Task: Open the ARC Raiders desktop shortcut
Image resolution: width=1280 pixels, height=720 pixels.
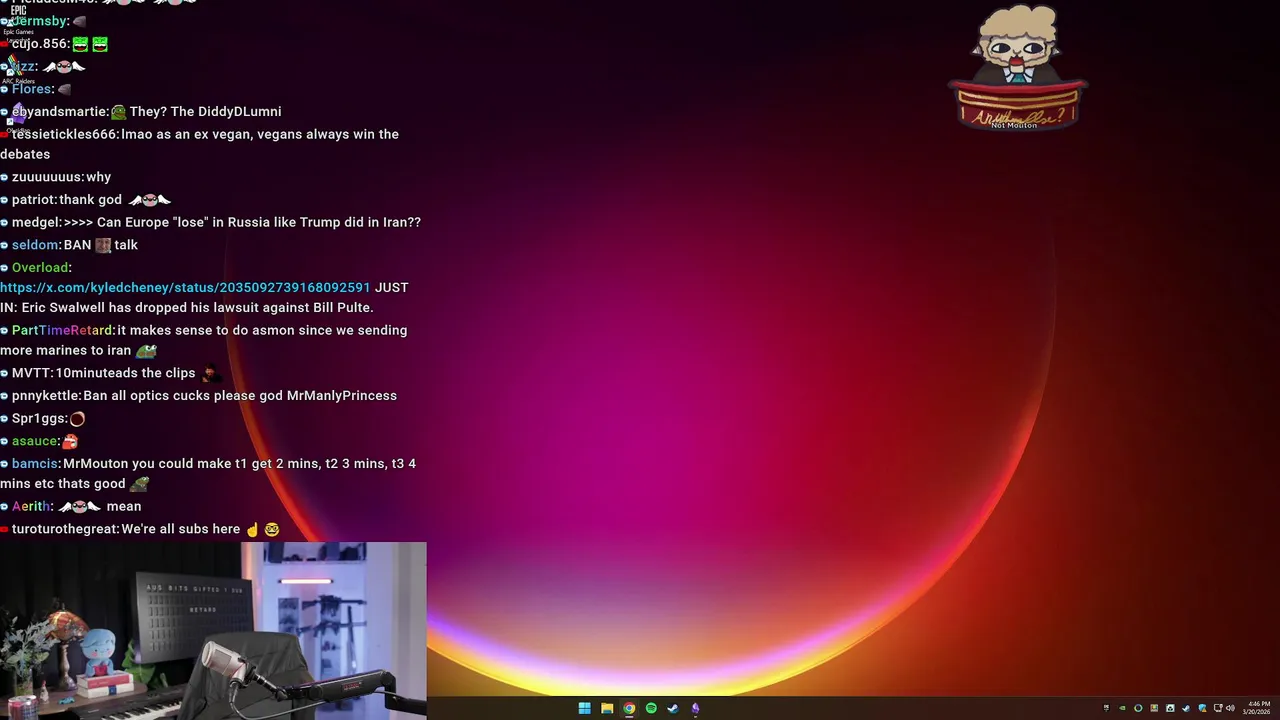Action: tap(18, 70)
